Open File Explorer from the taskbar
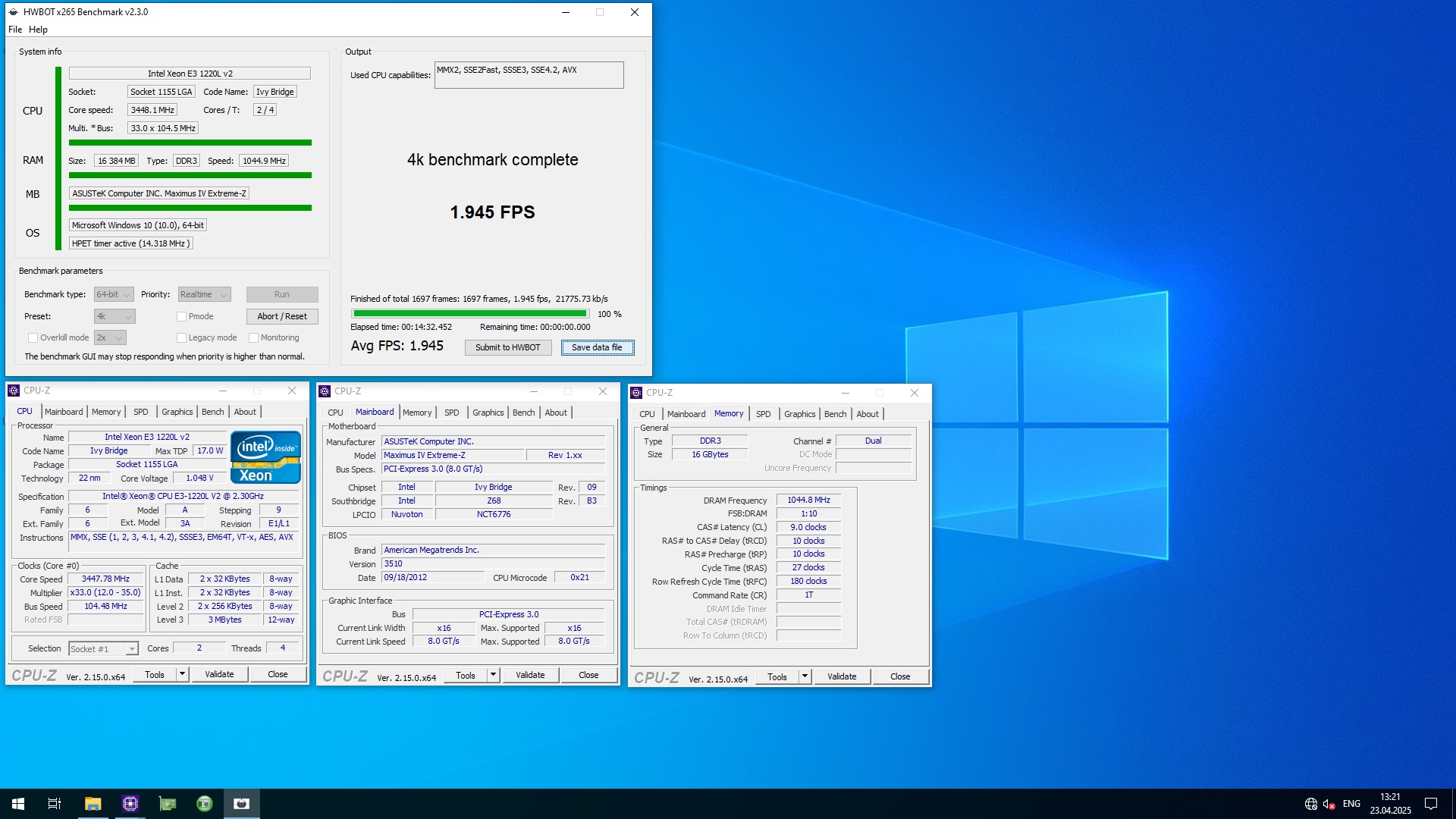This screenshot has height=819, width=1456. point(93,804)
